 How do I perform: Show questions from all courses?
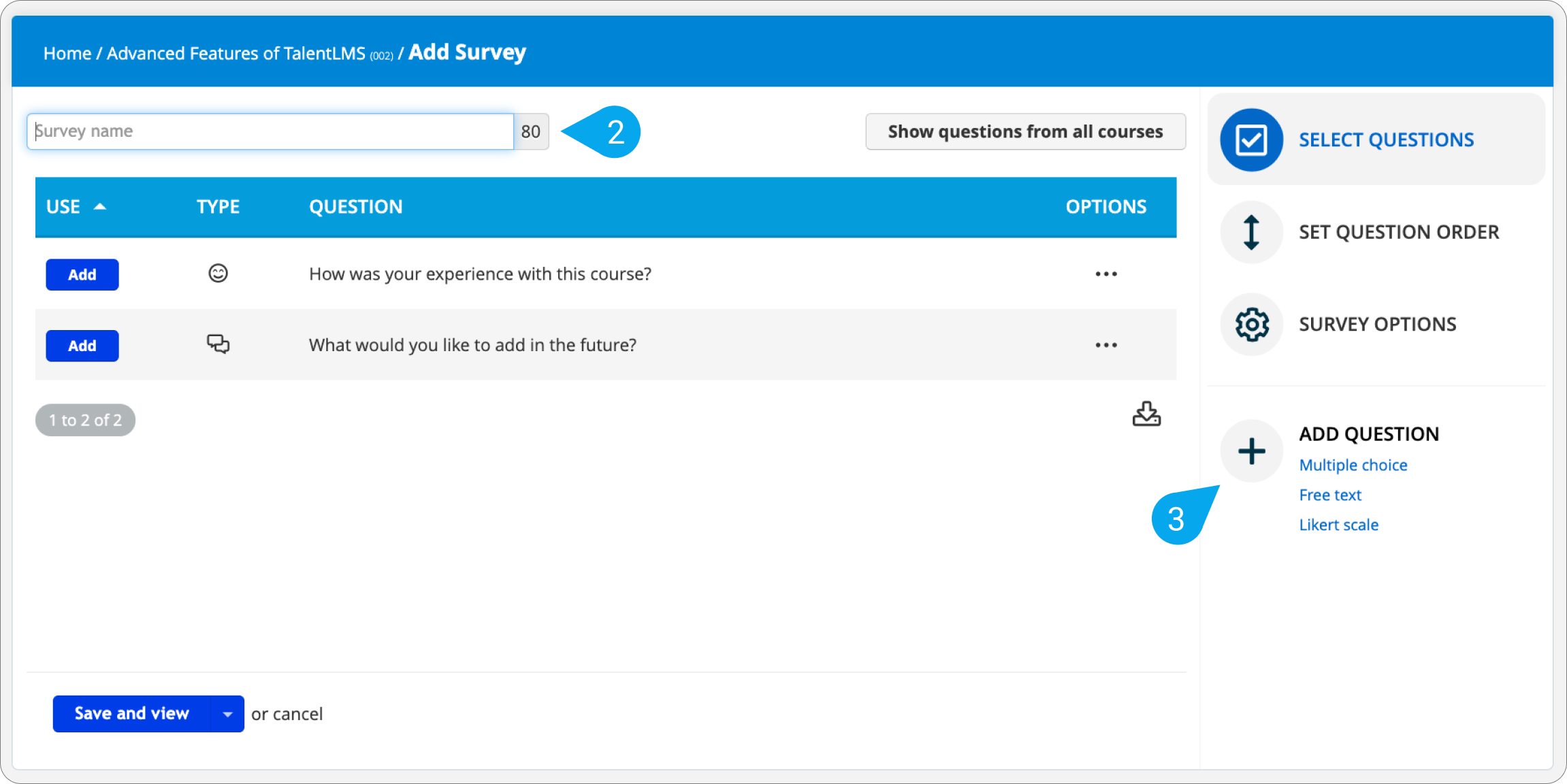[1025, 131]
